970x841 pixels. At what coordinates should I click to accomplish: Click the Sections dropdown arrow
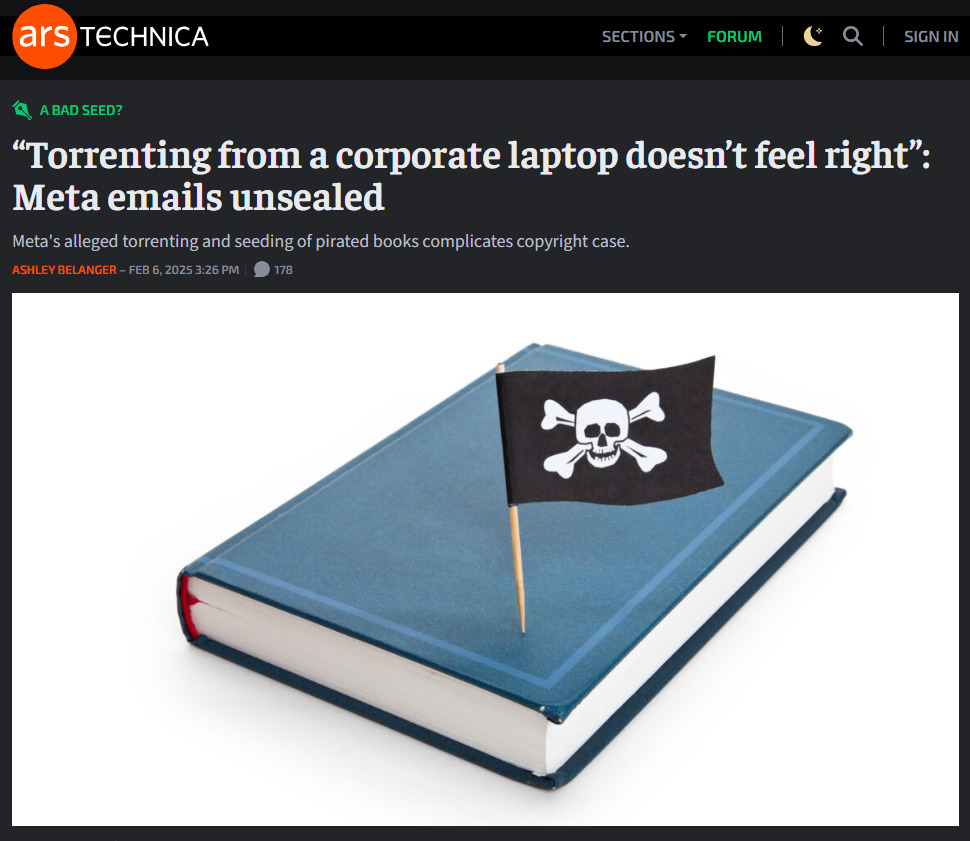(683, 37)
